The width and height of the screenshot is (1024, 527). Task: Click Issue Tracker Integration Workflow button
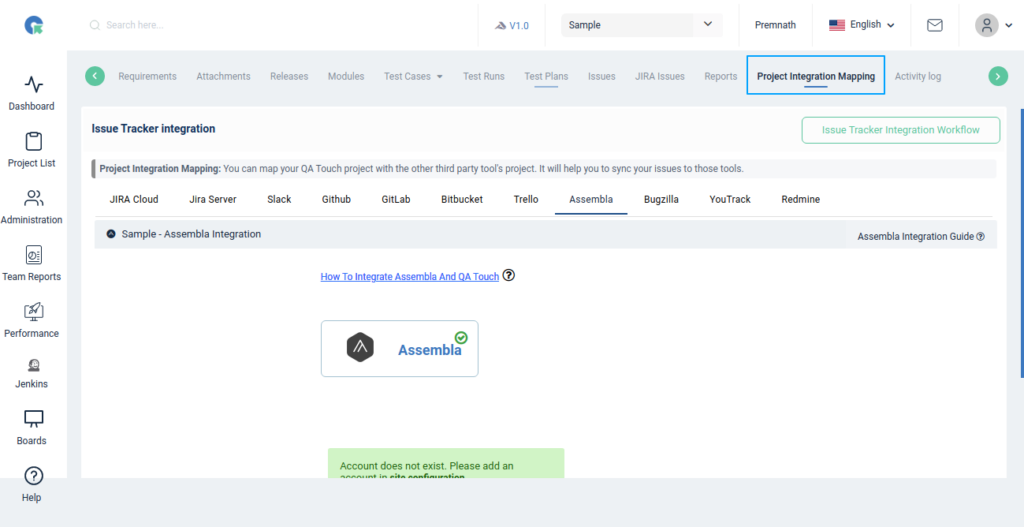tap(901, 130)
